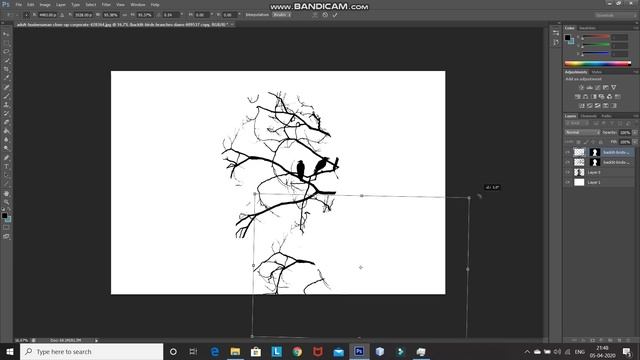Hide the second backlit birds layer
The image size is (640, 360).
click(x=567, y=162)
